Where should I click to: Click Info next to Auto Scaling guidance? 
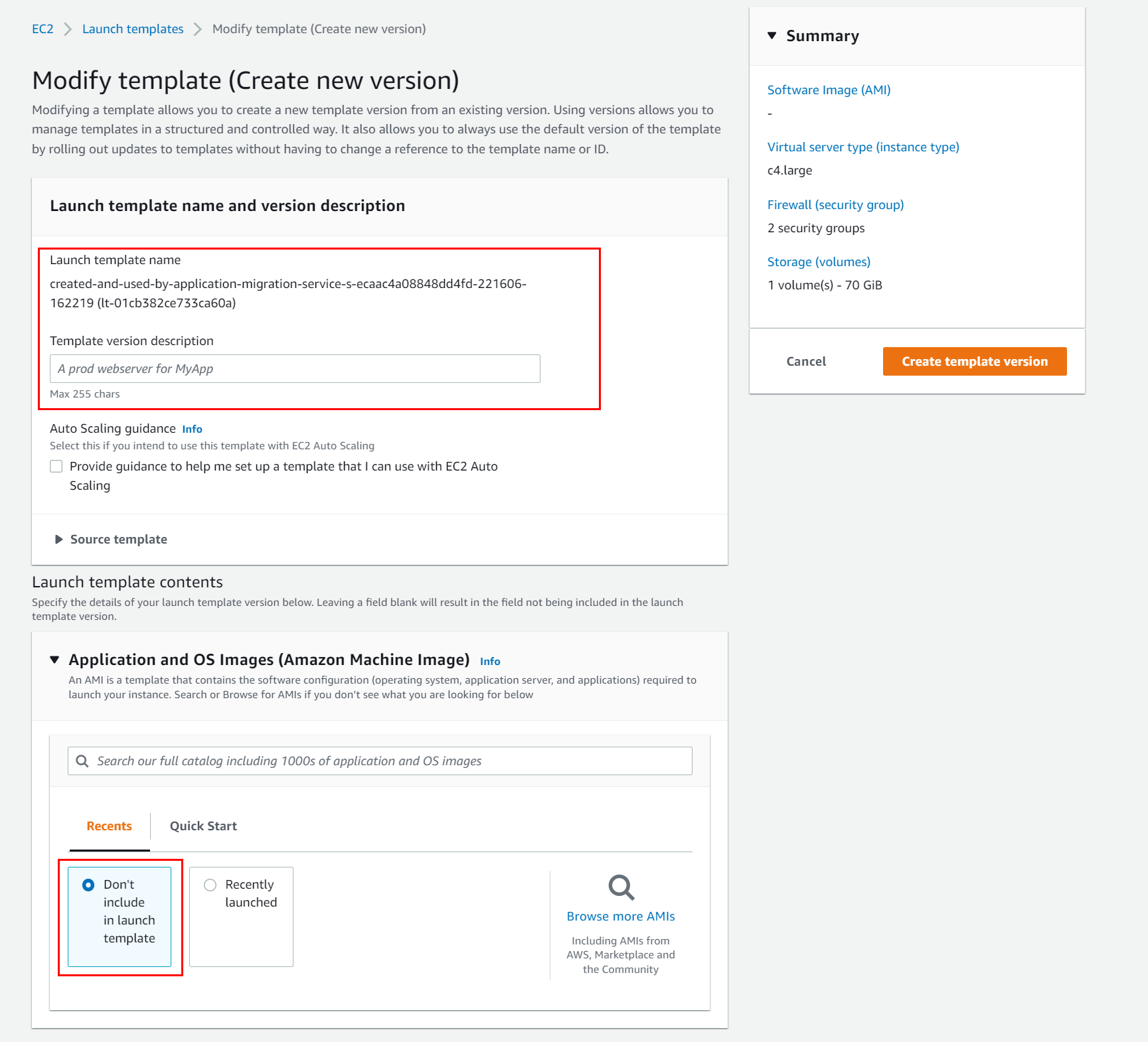coord(192,429)
